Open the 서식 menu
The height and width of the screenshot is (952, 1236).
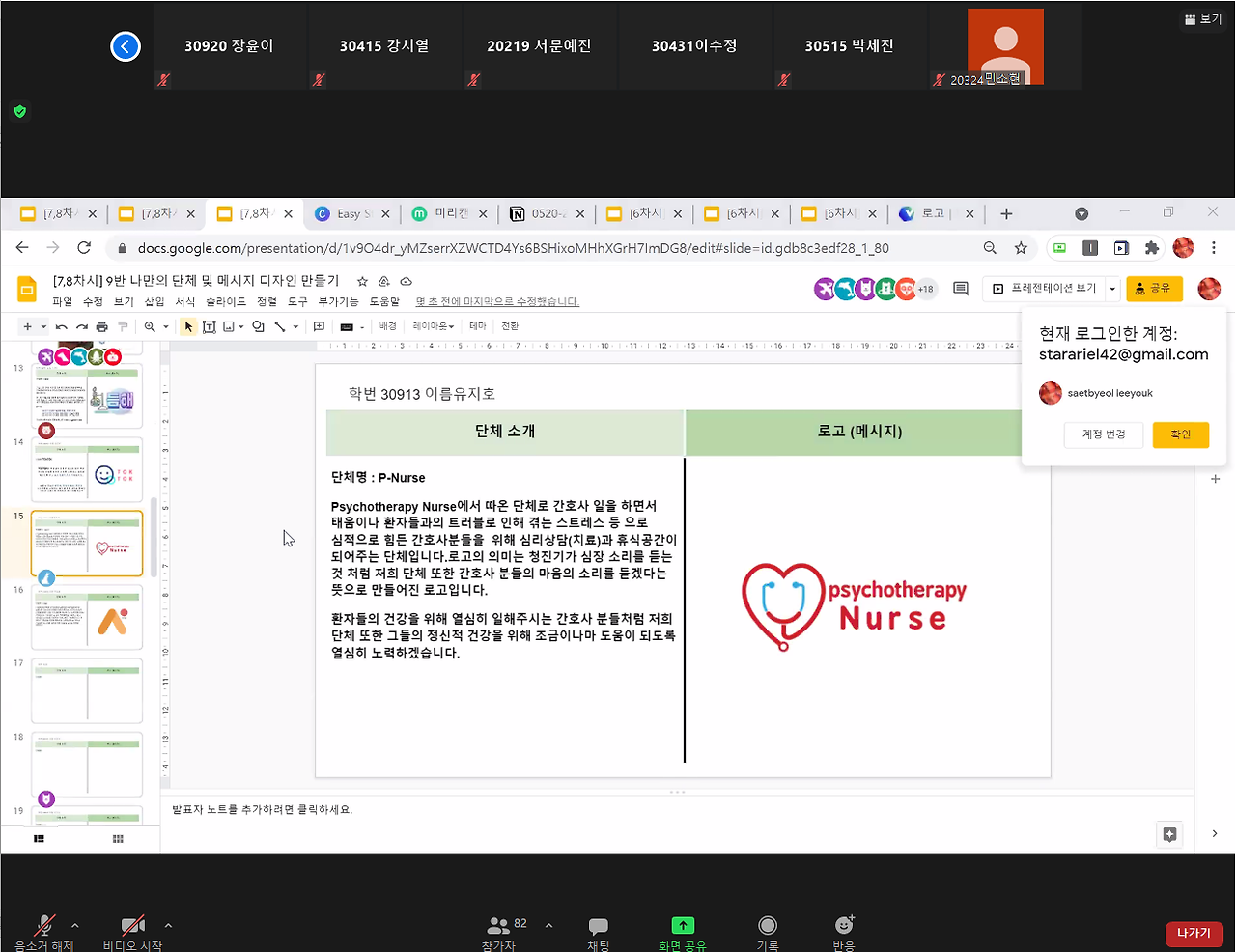point(184,301)
